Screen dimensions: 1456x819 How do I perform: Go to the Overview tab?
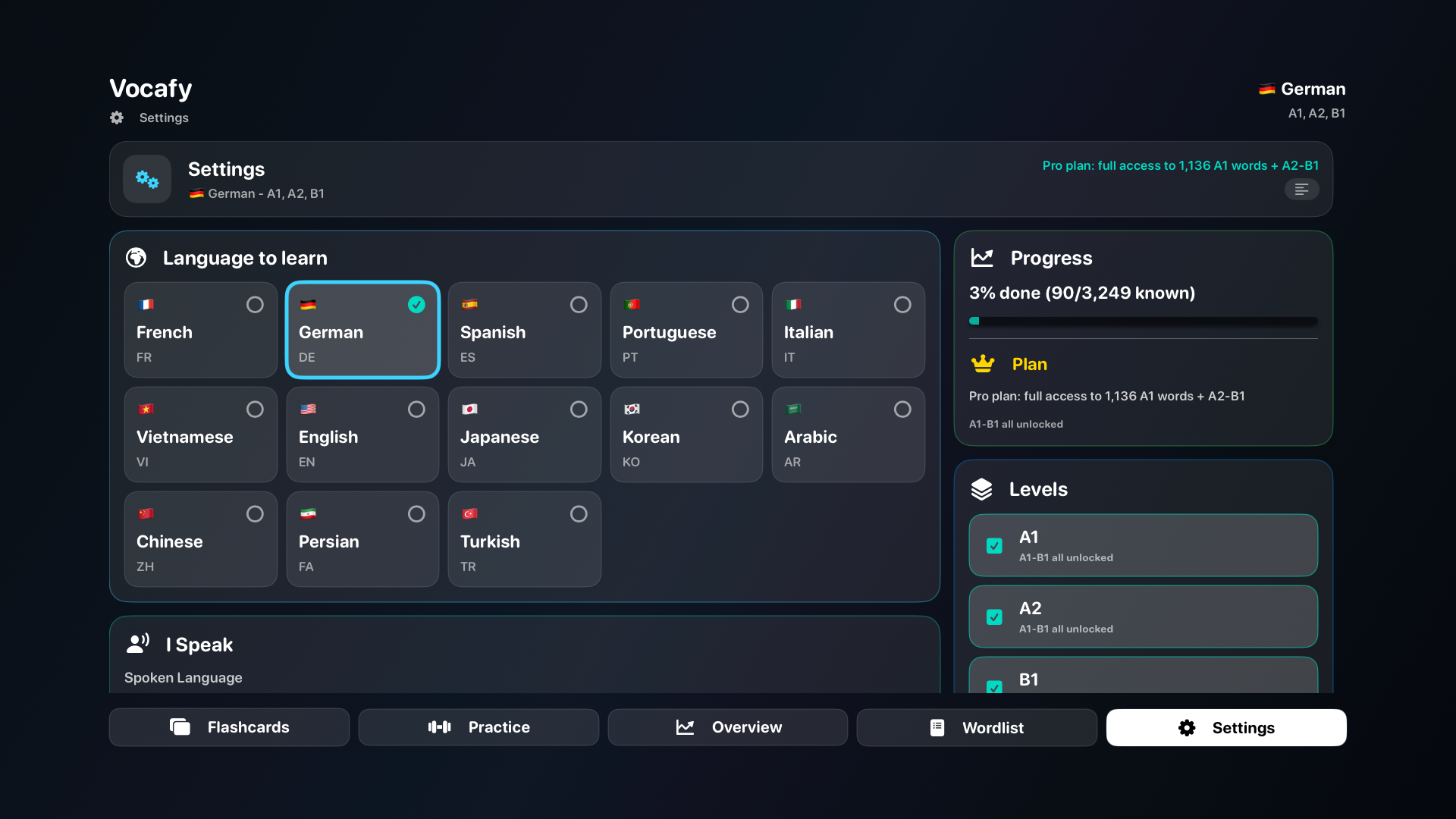[x=728, y=727]
